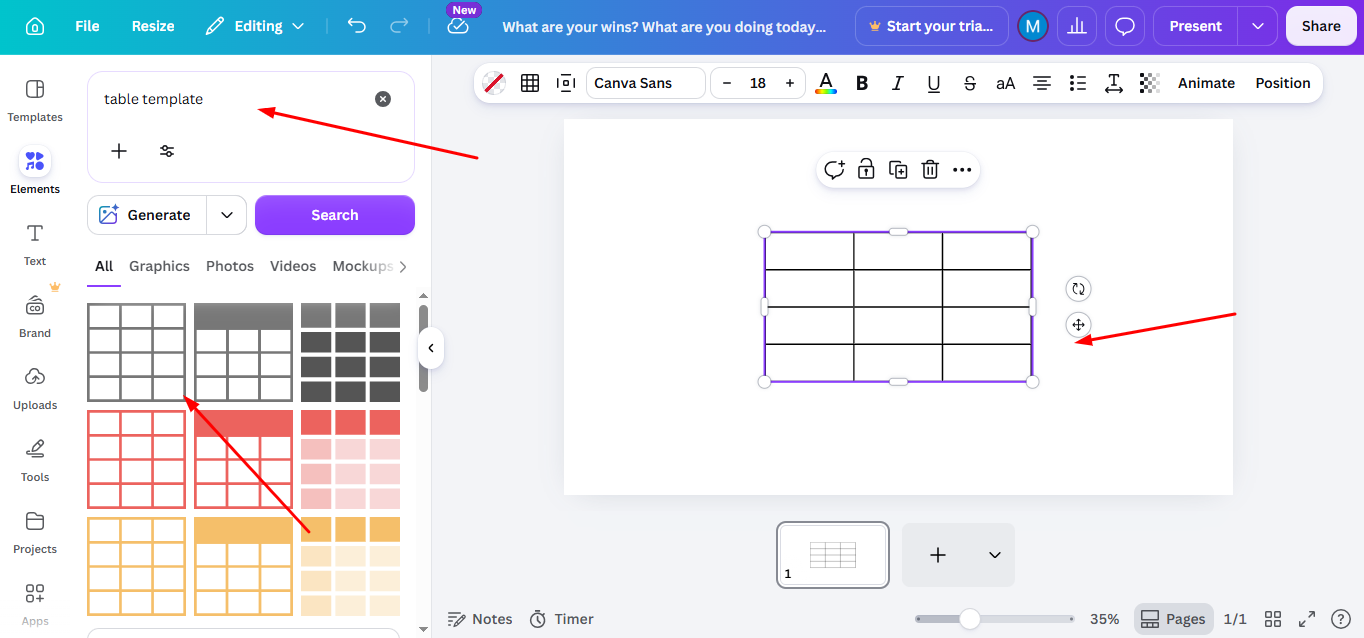Open Canva Sans font selector

(x=646, y=83)
